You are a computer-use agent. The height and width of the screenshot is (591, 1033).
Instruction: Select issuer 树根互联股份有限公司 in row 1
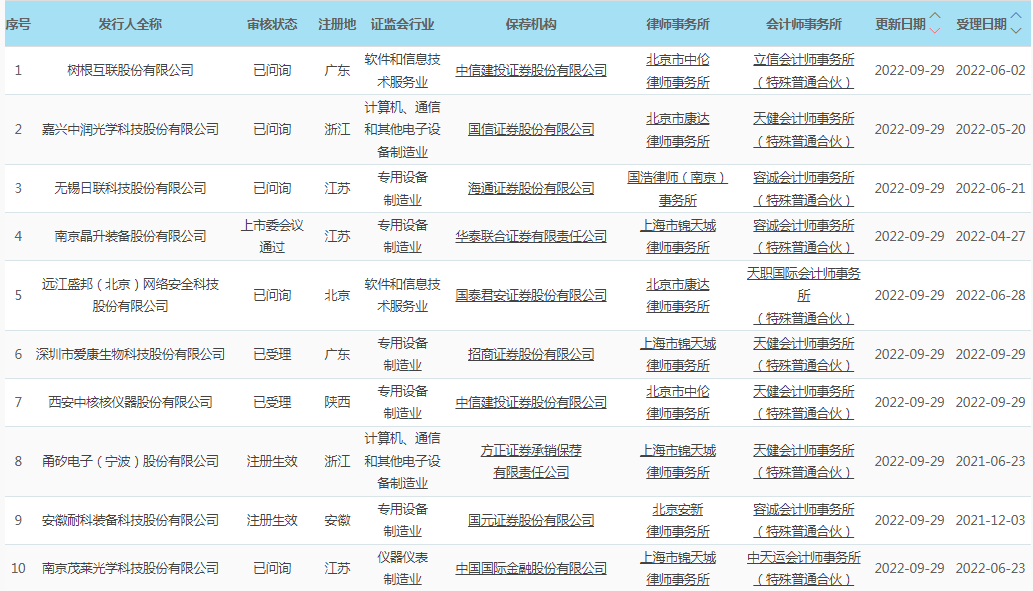pos(130,71)
